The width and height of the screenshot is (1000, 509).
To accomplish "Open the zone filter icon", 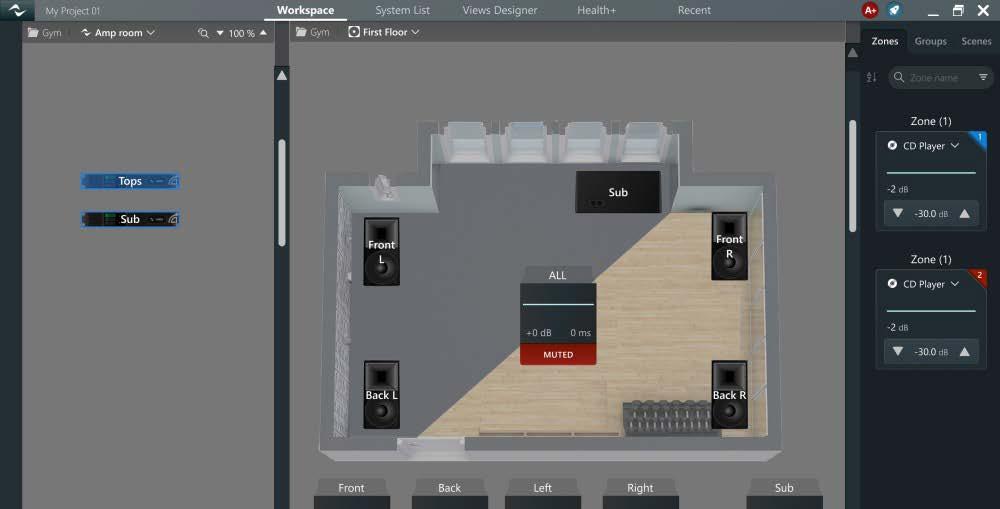I will [983, 77].
